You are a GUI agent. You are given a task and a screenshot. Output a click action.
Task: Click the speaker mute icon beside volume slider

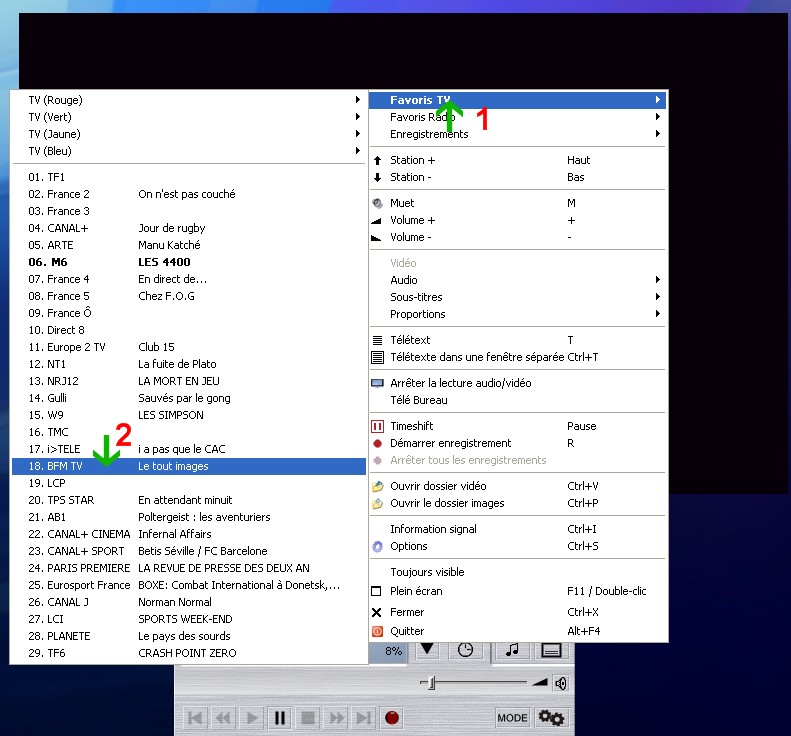(x=560, y=684)
